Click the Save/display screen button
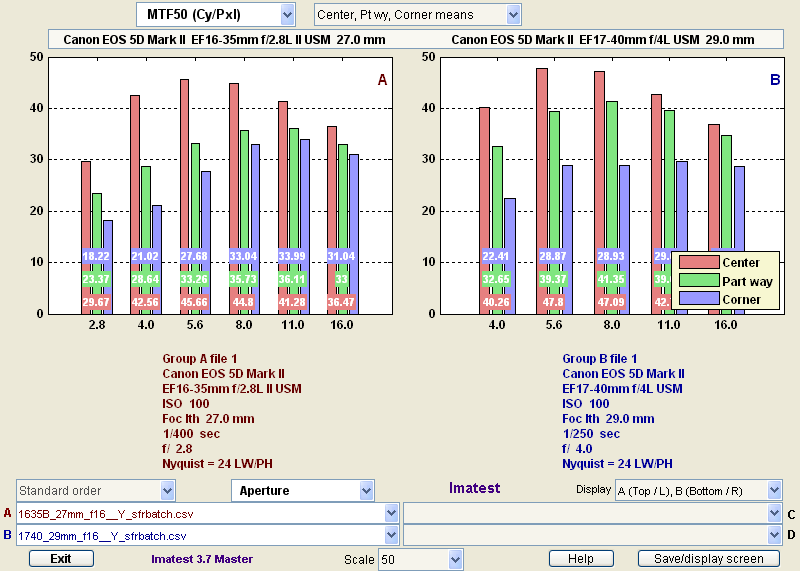 point(709,559)
